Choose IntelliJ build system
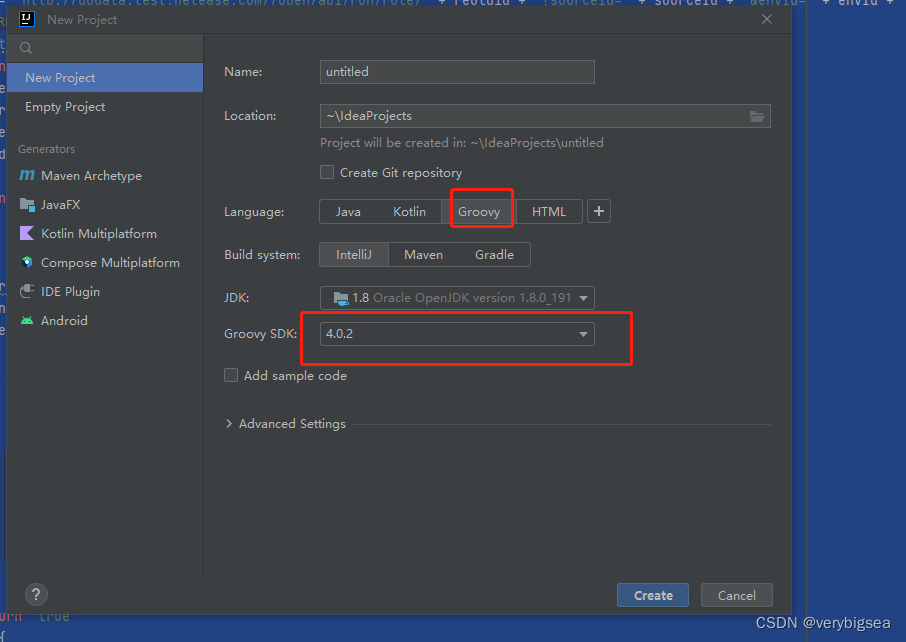This screenshot has width=906, height=642. point(354,255)
